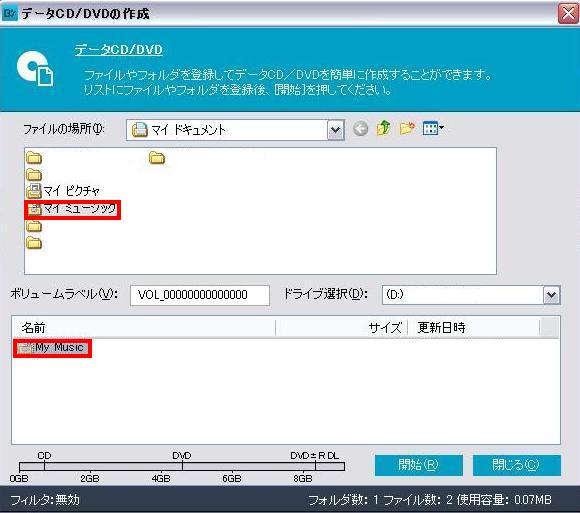Screen dimensions: 580x513
Task: Select the unnamed folder at top right column
Action: click(x=157, y=158)
